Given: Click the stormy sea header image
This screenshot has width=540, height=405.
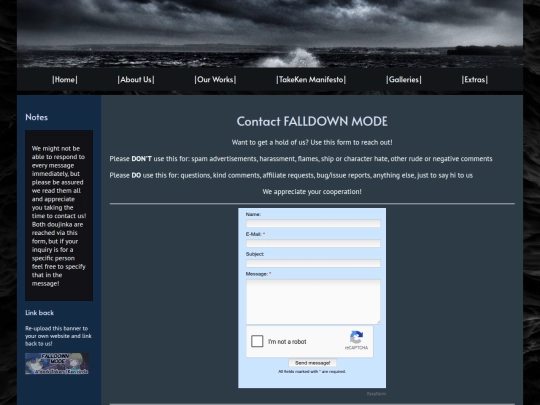Looking at the screenshot, I should 270,33.
